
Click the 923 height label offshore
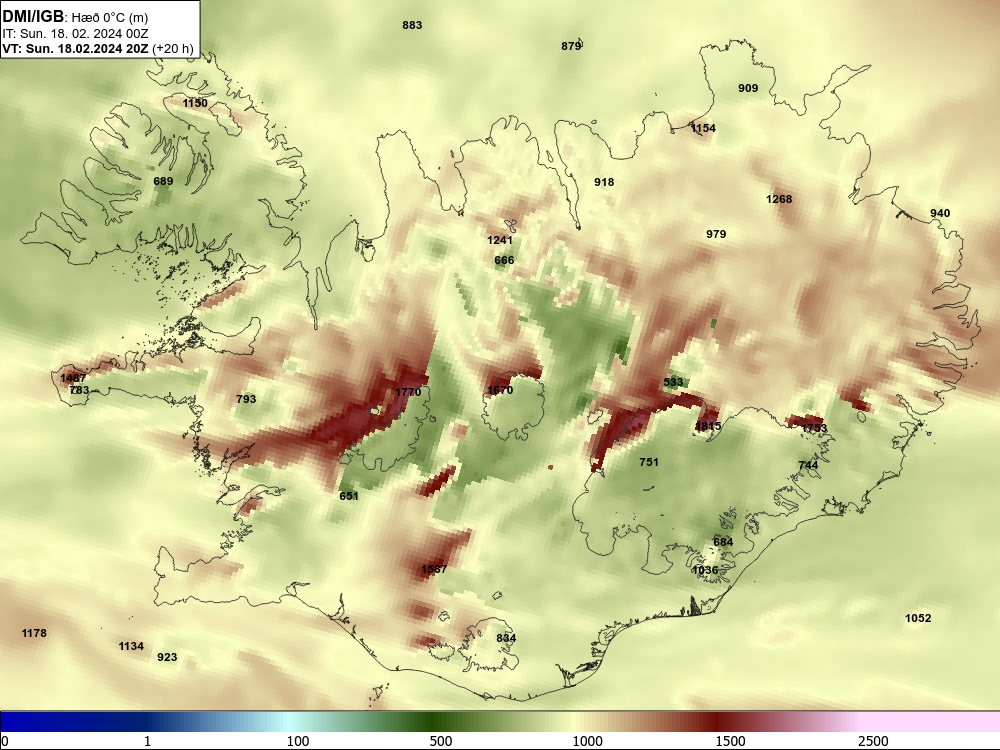pos(167,658)
